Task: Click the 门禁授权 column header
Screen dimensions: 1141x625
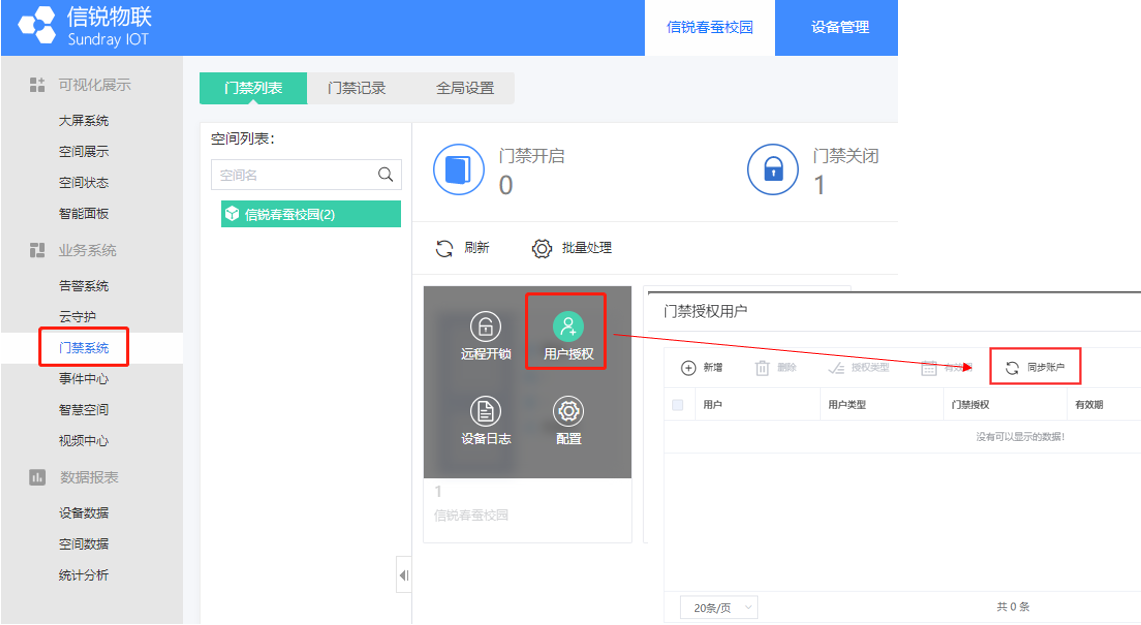Action: tap(971, 405)
